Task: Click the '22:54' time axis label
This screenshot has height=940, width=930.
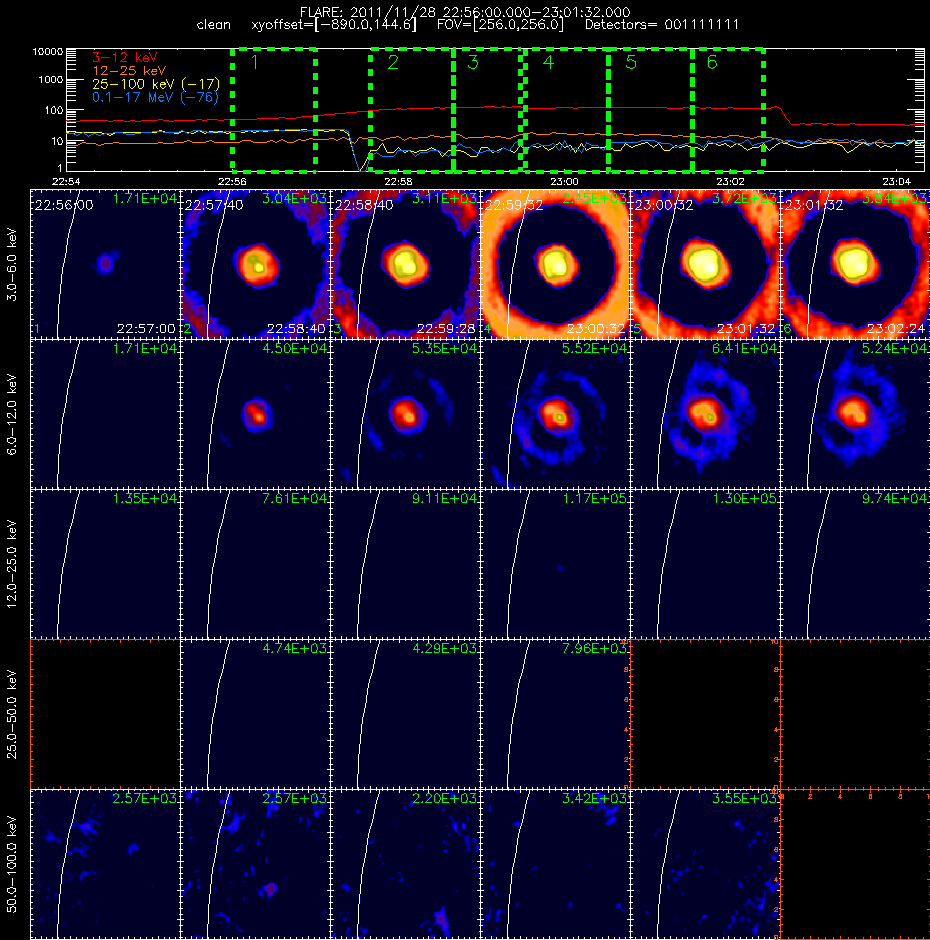Action: point(66,181)
